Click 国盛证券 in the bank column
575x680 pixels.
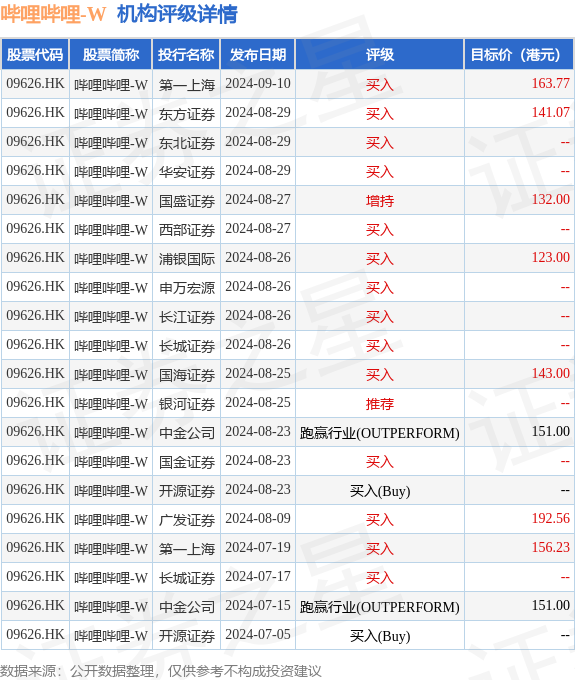(186, 201)
